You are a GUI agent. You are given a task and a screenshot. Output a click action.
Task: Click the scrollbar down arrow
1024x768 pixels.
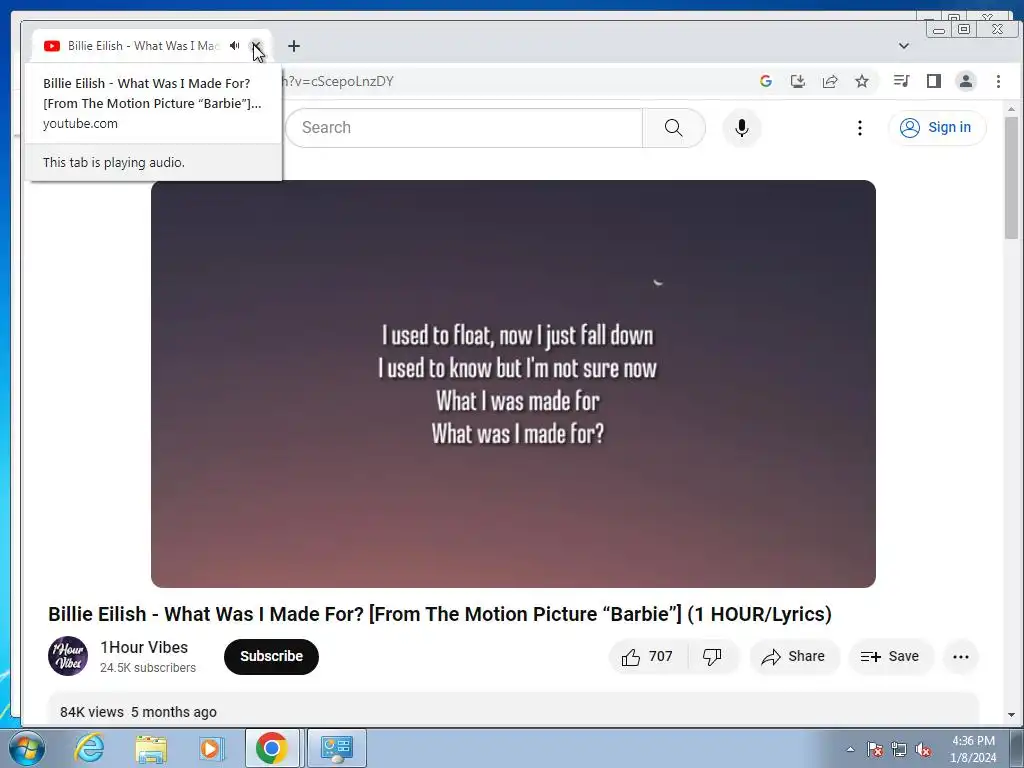click(1011, 715)
